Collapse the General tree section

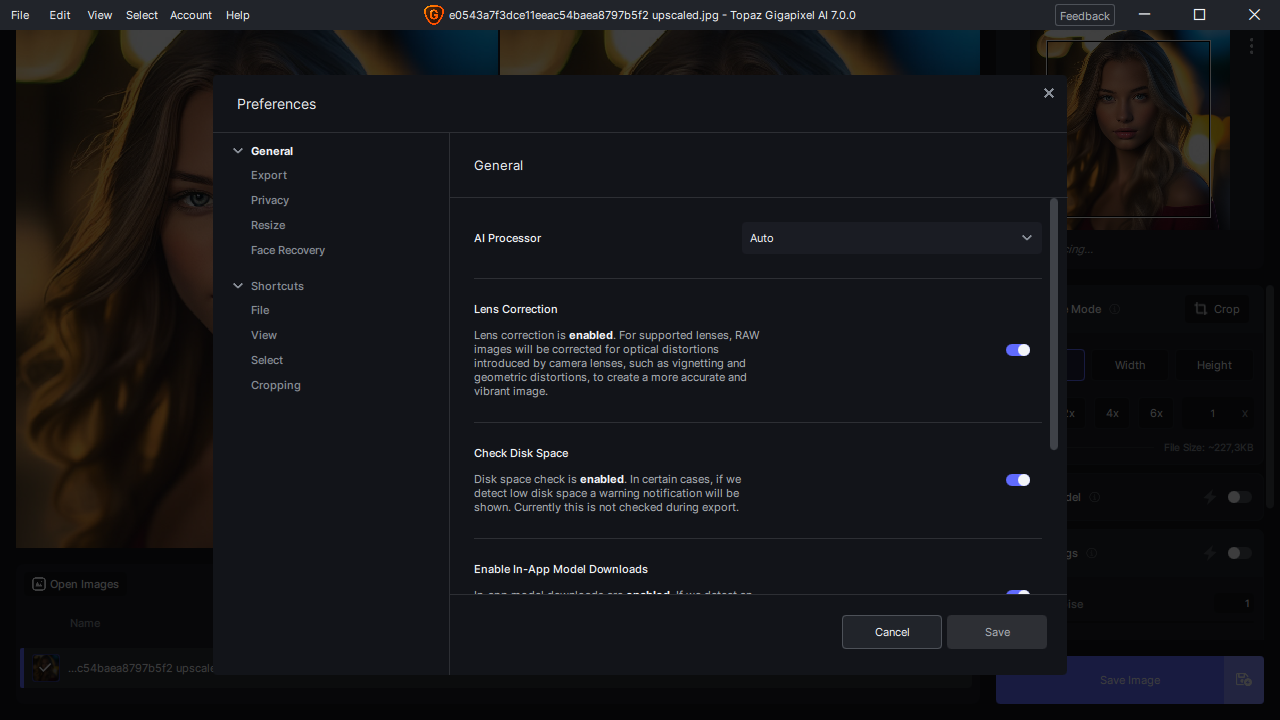coord(238,151)
